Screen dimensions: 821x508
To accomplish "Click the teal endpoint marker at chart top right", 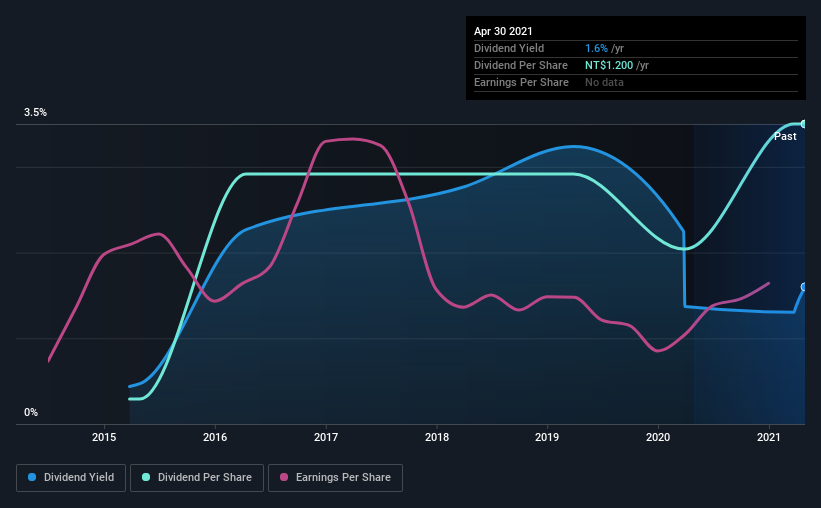I will click(x=803, y=124).
